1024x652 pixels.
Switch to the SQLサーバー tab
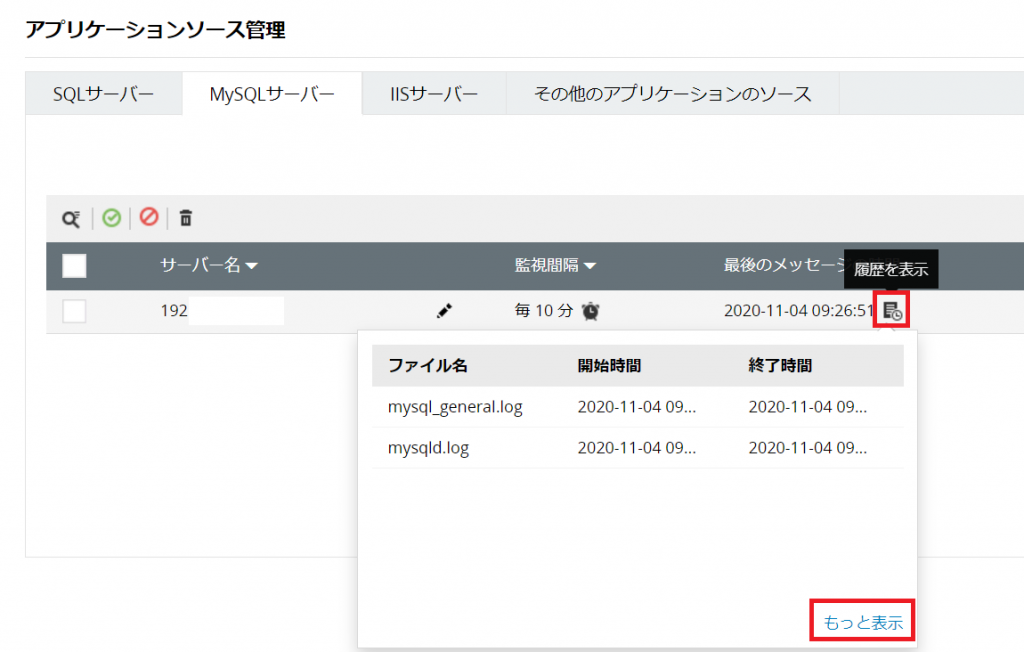coord(104,93)
